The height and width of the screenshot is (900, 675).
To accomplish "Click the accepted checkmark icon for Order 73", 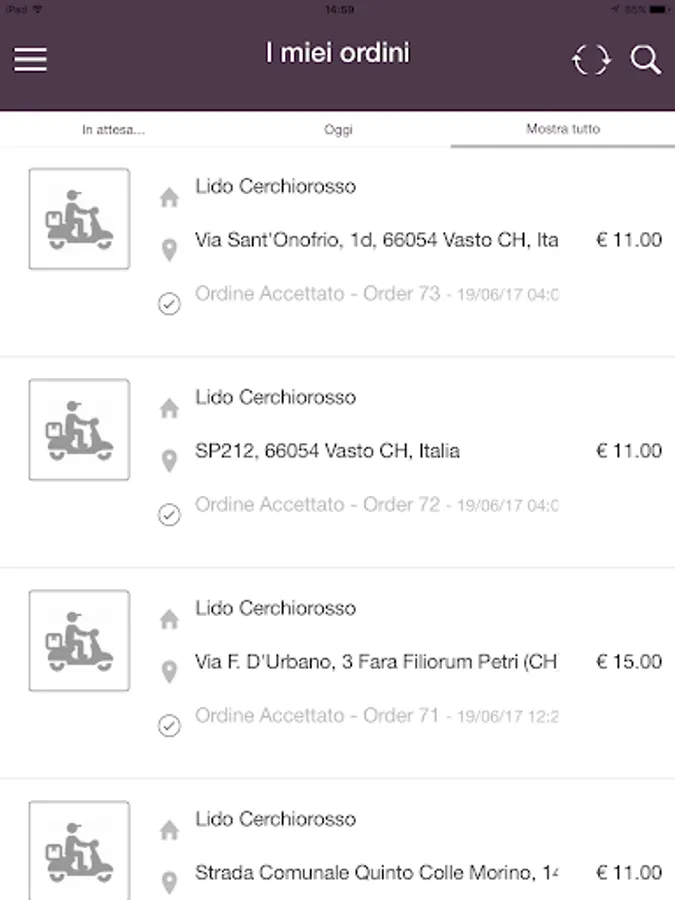I will (x=169, y=304).
